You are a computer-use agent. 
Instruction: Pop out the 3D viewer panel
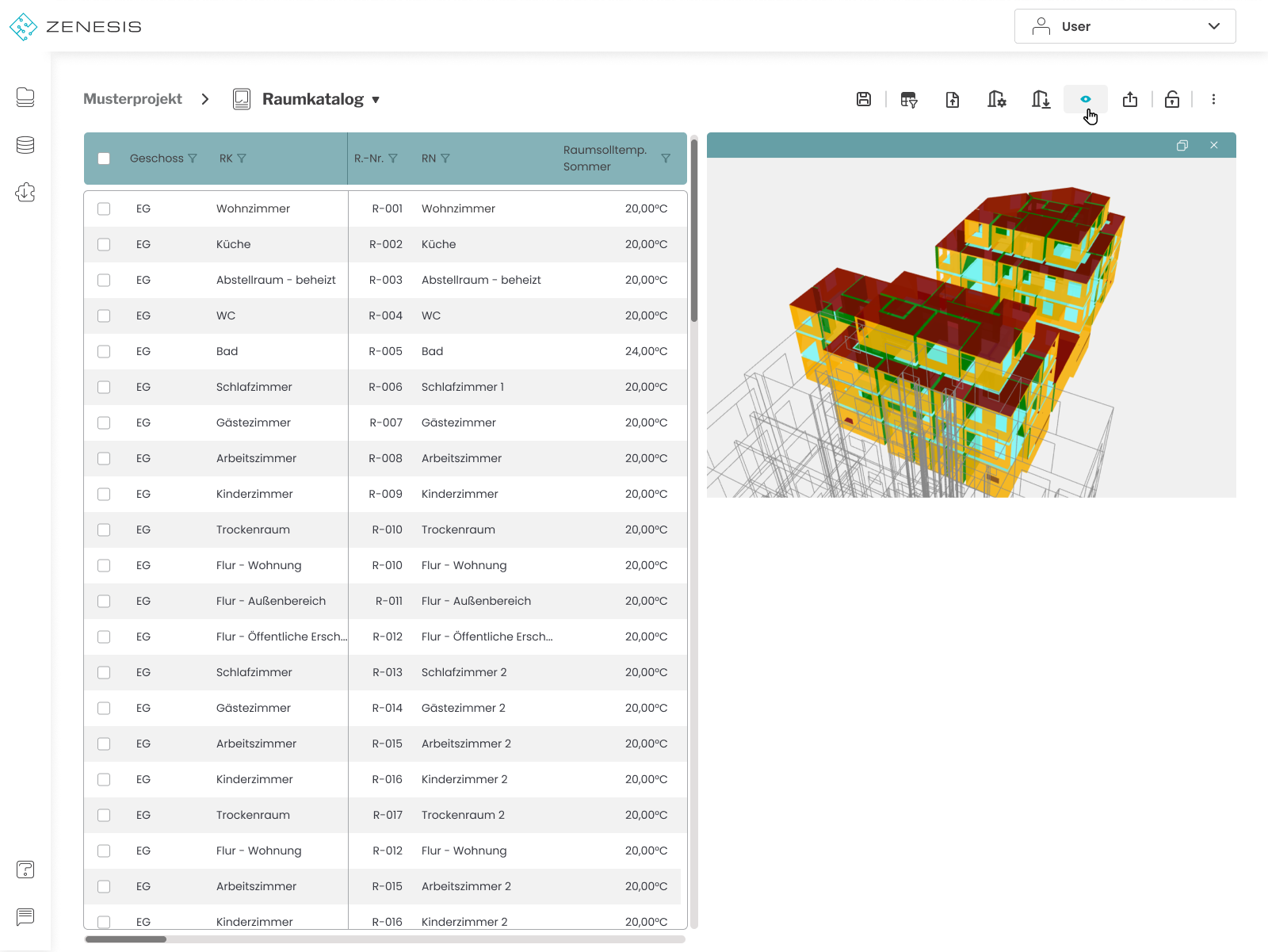point(1182,145)
